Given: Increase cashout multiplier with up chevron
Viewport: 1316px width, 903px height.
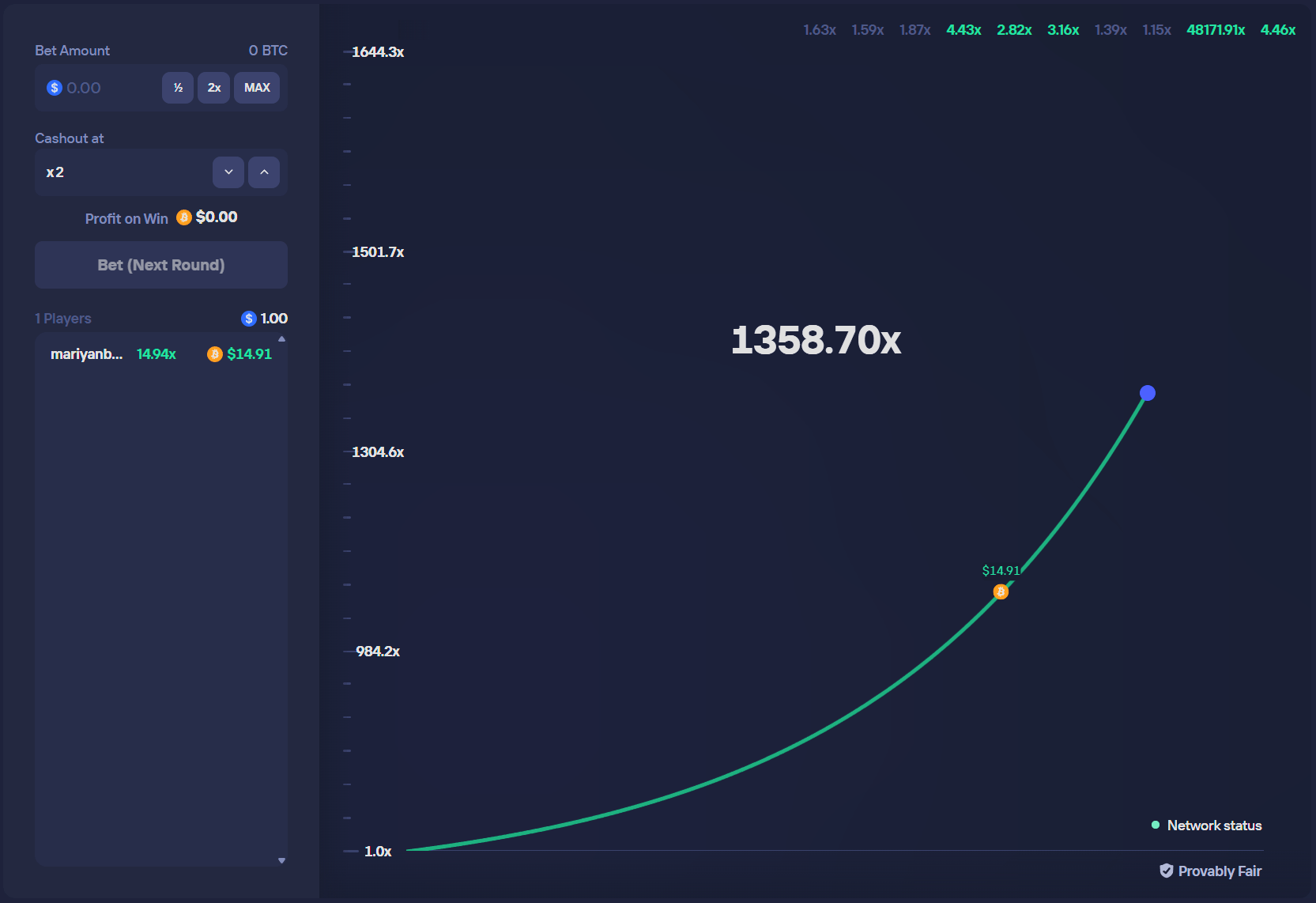Looking at the screenshot, I should [264, 172].
